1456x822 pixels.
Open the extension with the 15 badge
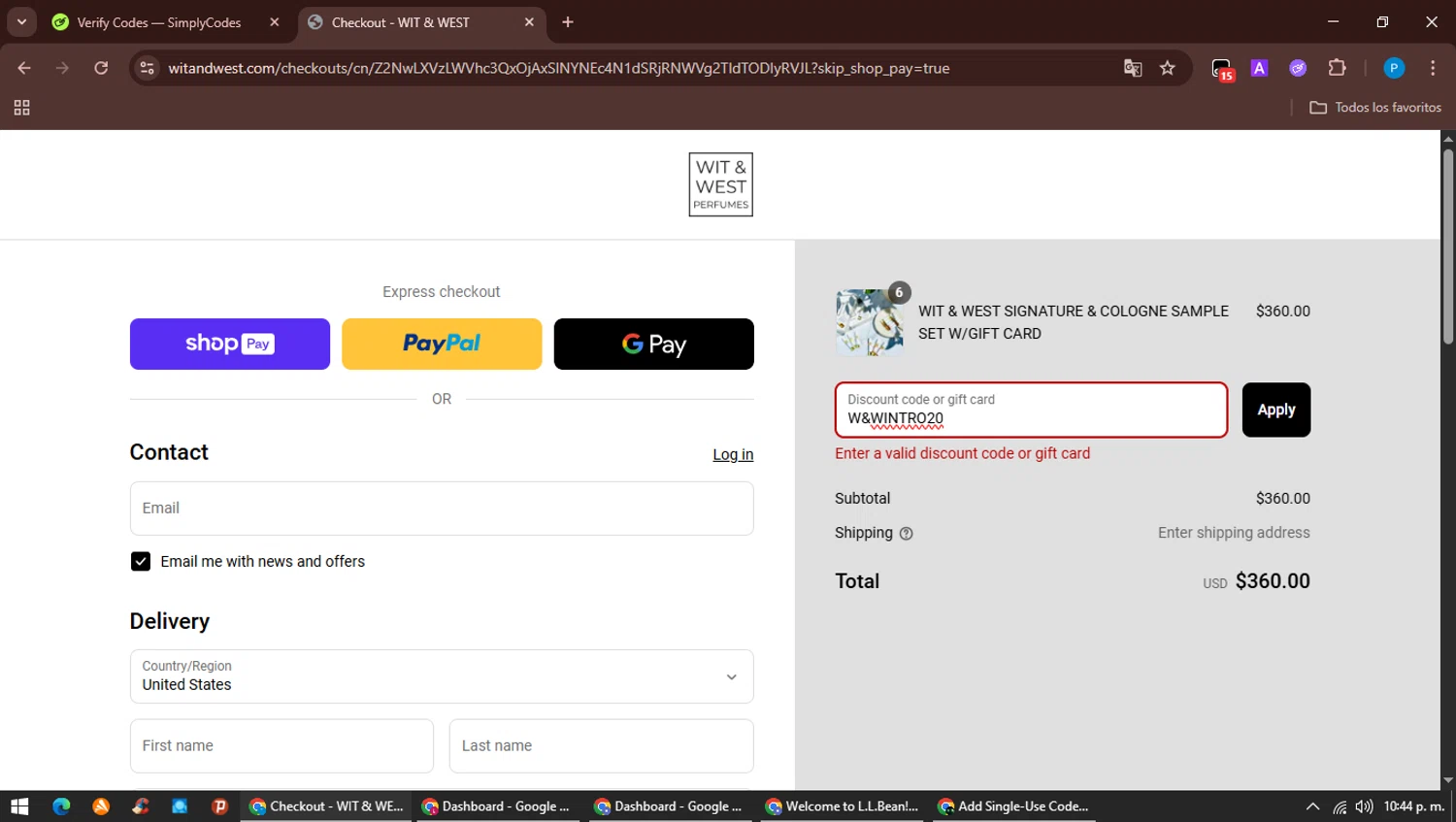pyautogui.click(x=1222, y=69)
